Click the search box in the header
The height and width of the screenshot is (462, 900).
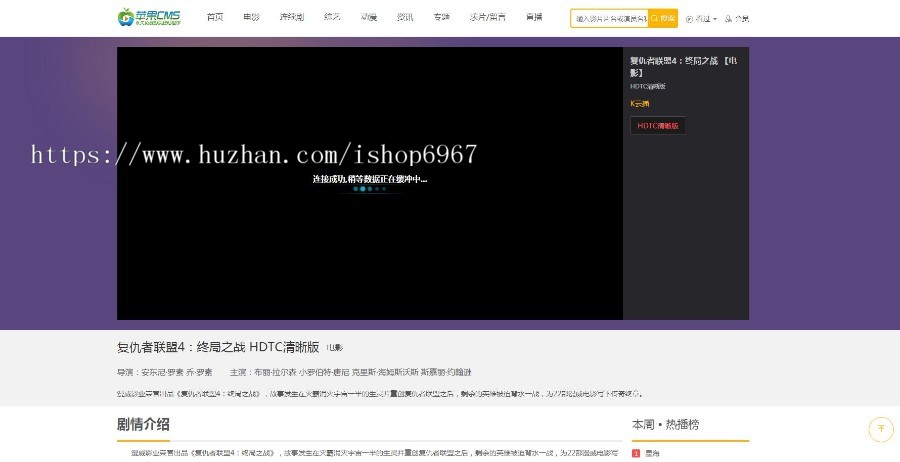(x=610, y=18)
